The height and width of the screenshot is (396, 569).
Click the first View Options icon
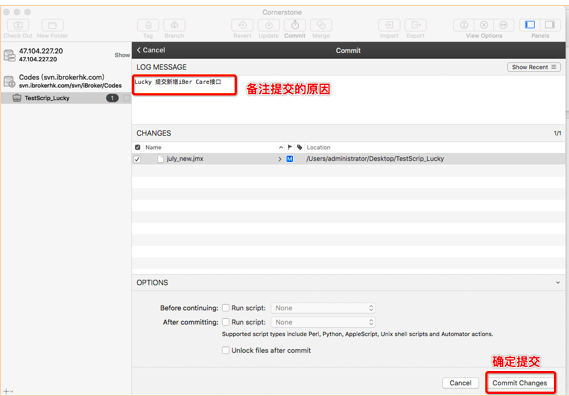[464, 25]
